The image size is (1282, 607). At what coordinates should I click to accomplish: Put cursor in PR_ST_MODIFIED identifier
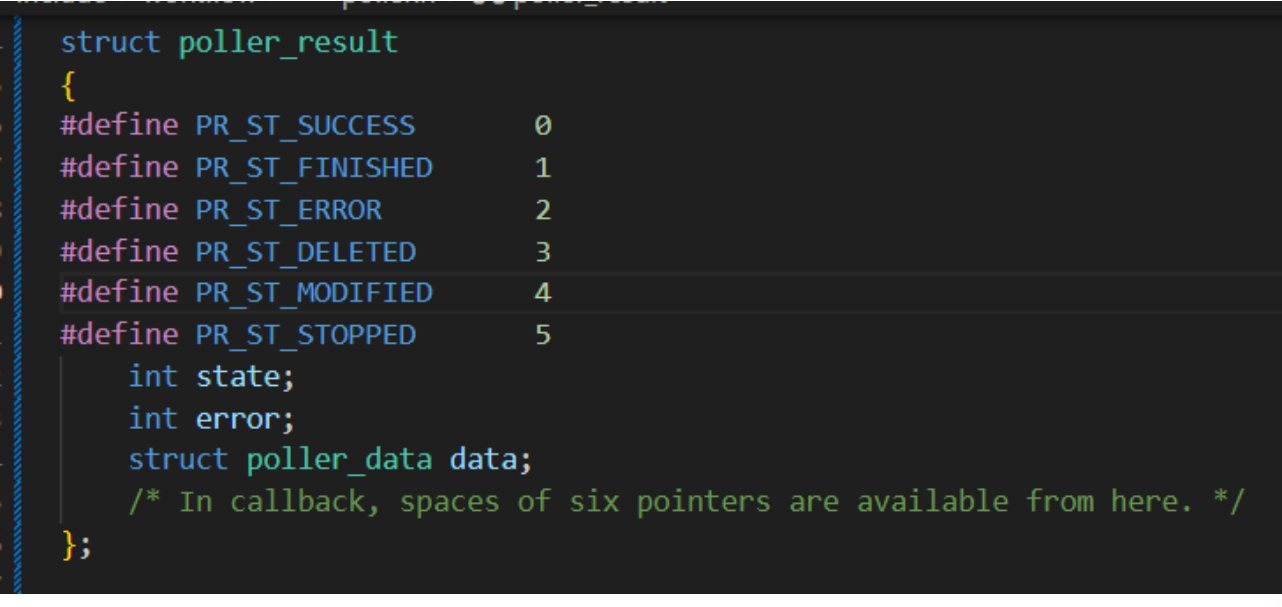point(314,292)
